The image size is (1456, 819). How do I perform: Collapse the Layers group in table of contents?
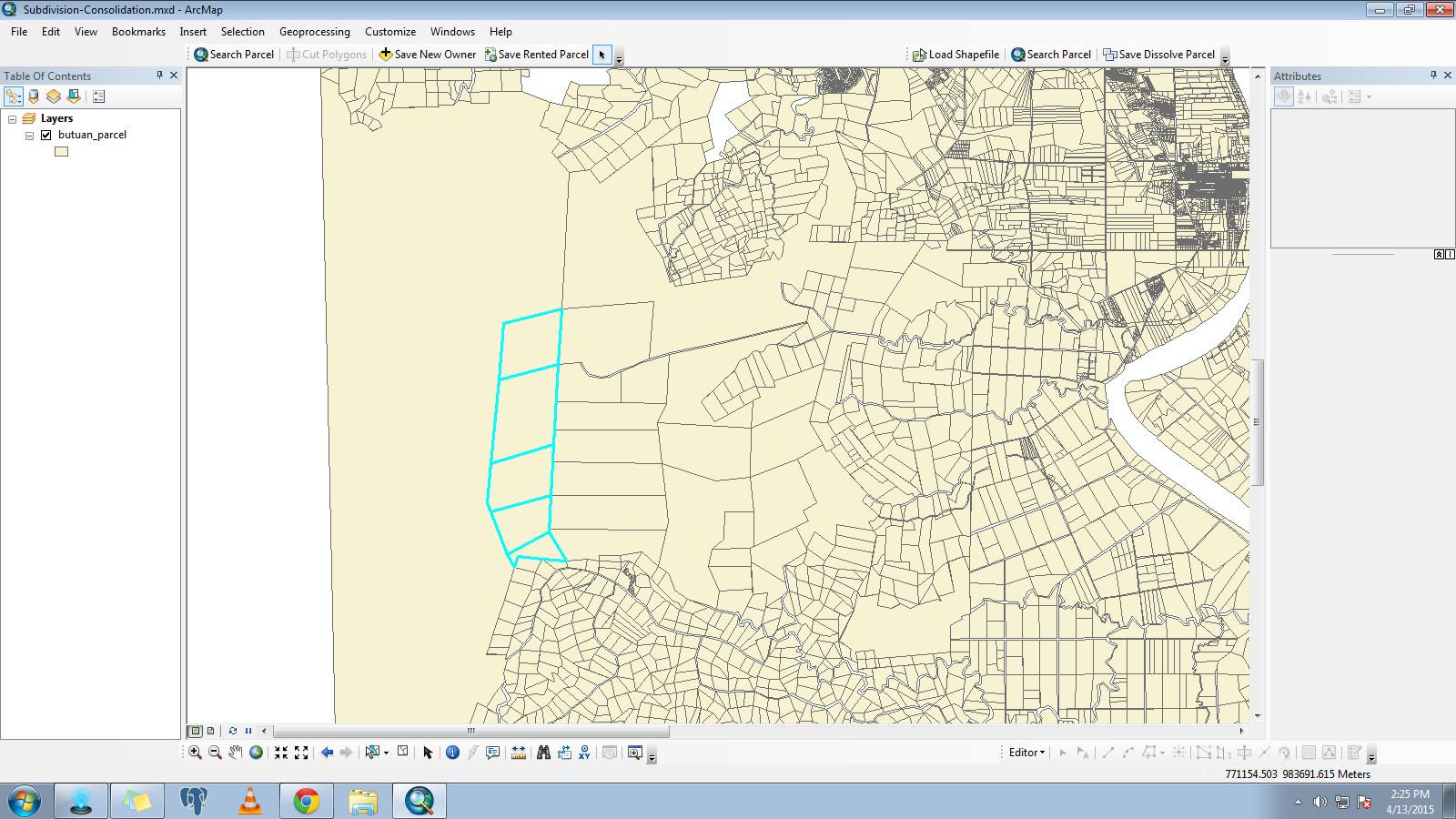[13, 119]
